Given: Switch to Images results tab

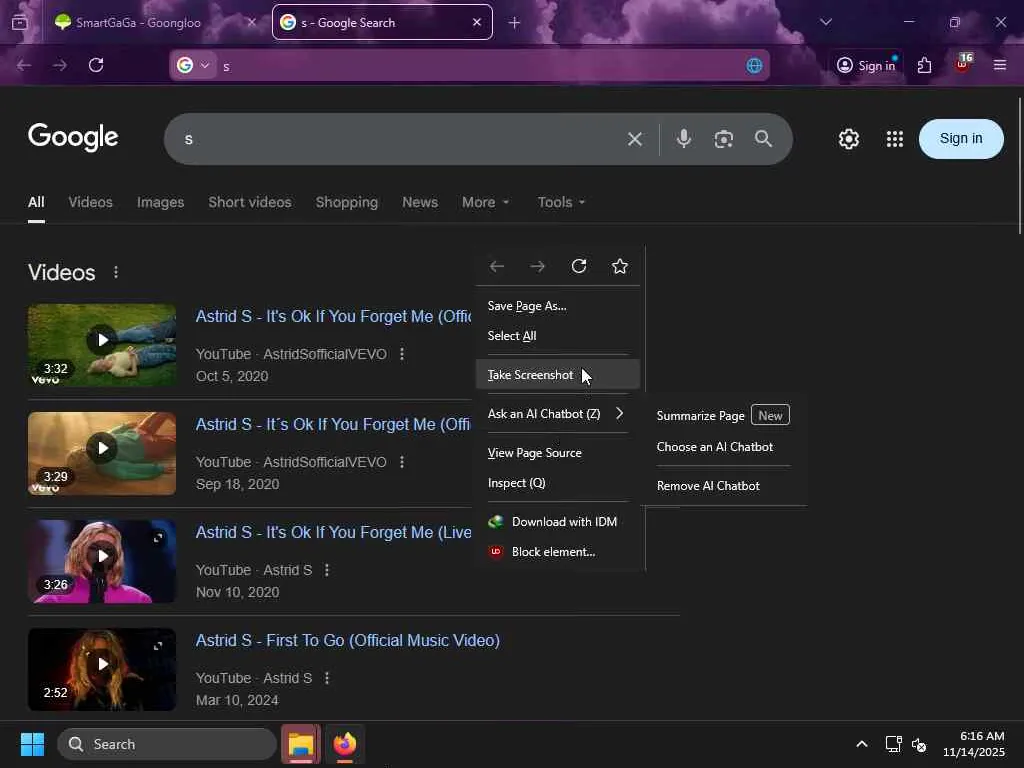Looking at the screenshot, I should point(161,202).
